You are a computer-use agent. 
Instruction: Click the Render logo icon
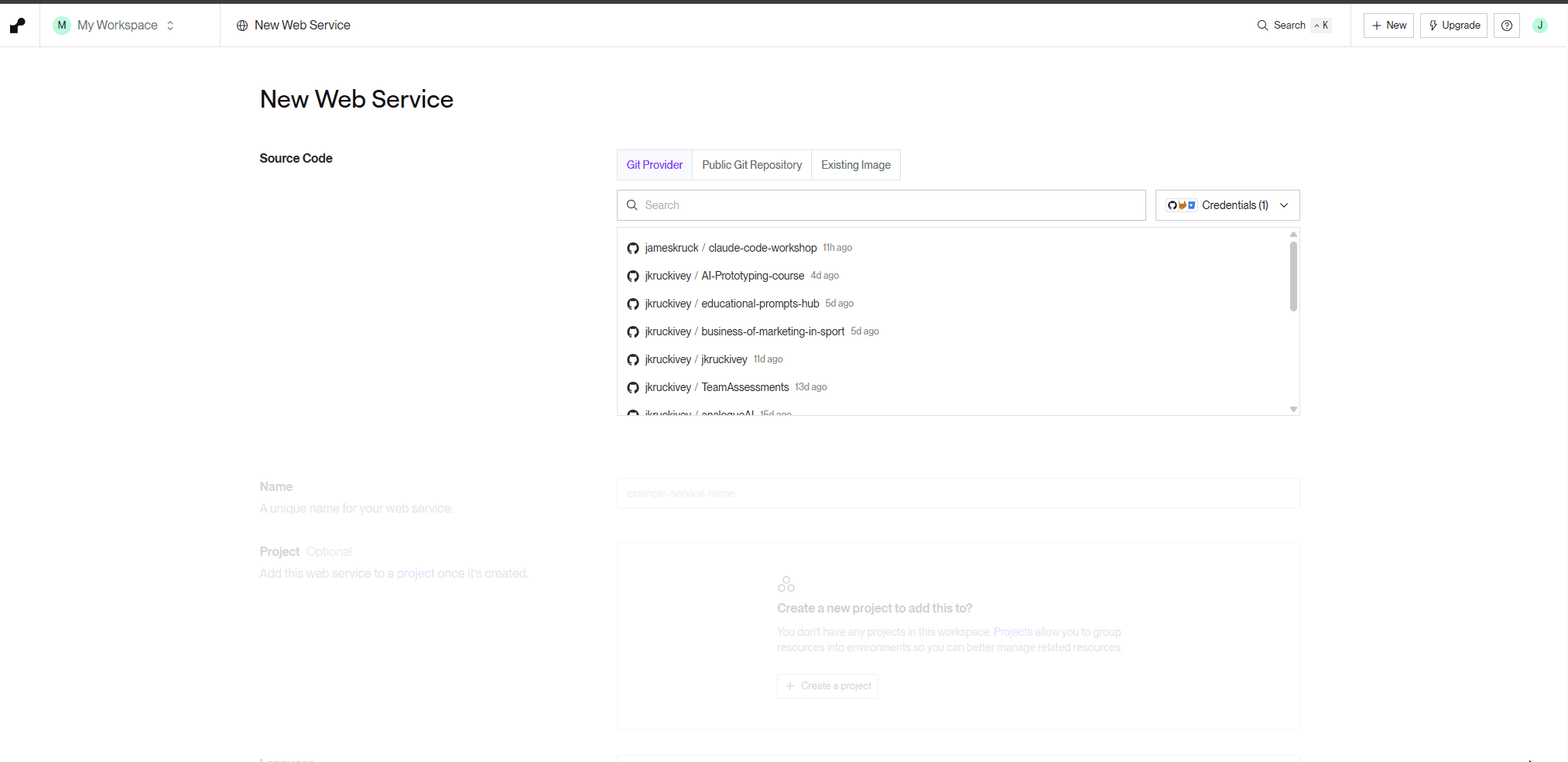click(17, 26)
